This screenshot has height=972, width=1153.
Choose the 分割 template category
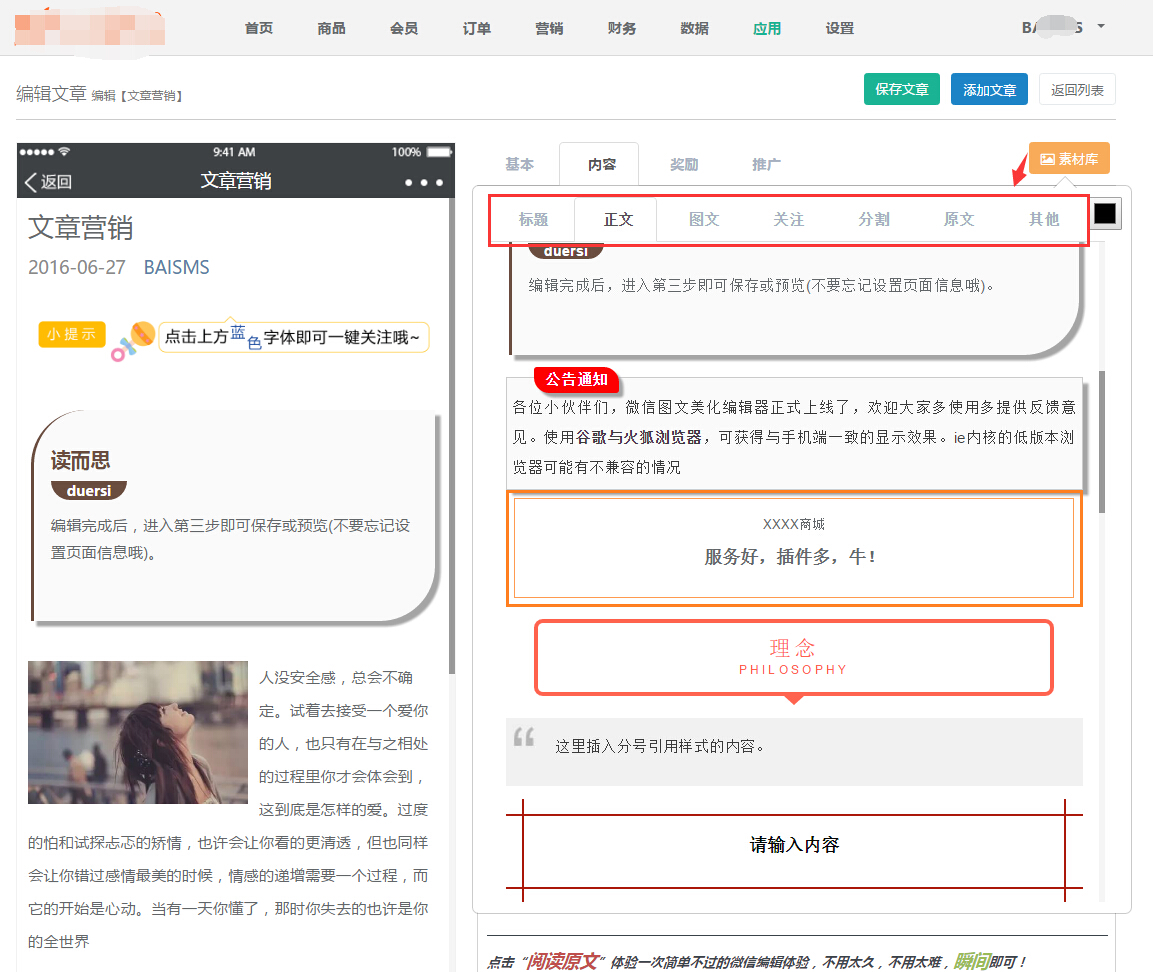[874, 220]
